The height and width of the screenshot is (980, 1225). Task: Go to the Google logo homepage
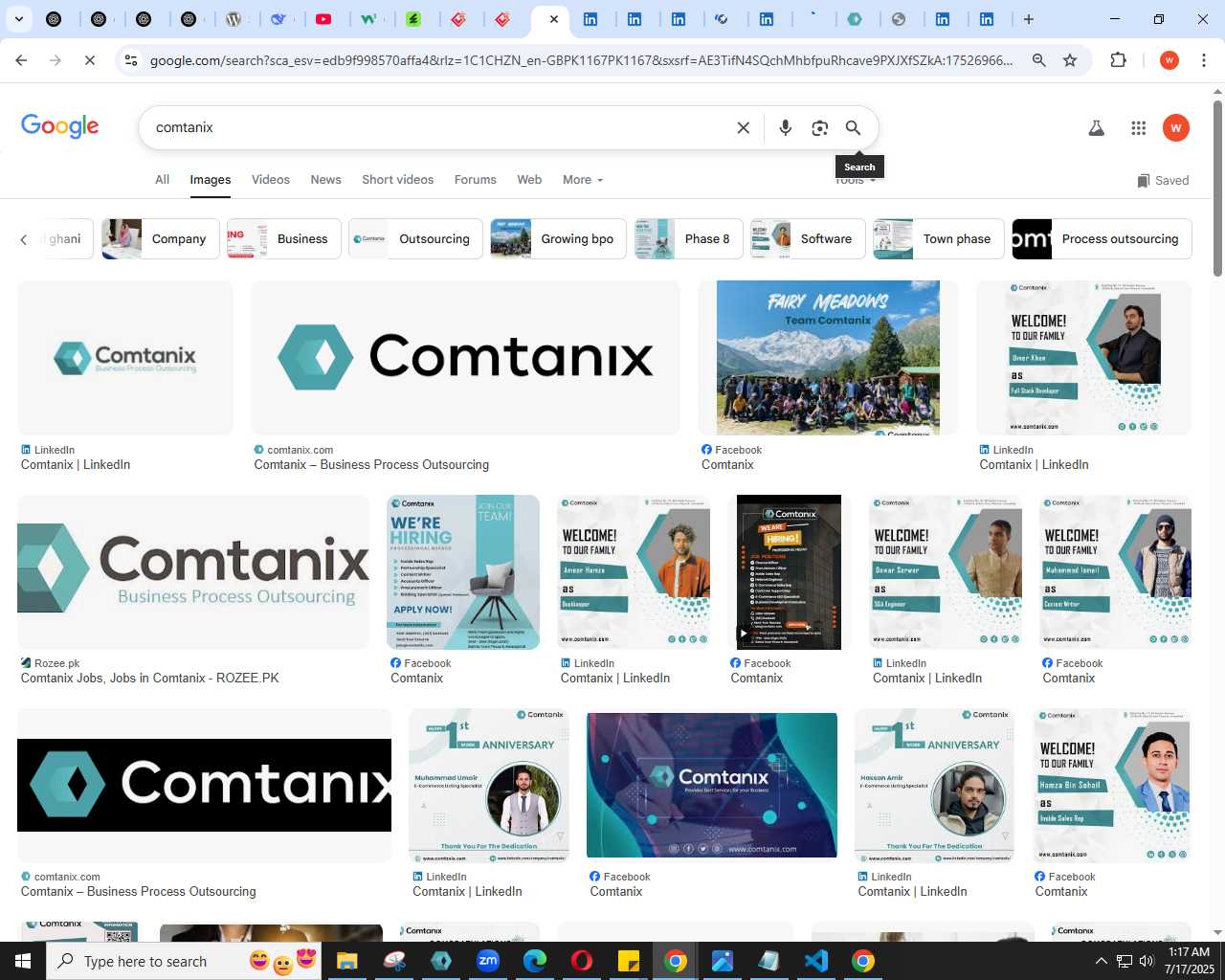tap(60, 127)
